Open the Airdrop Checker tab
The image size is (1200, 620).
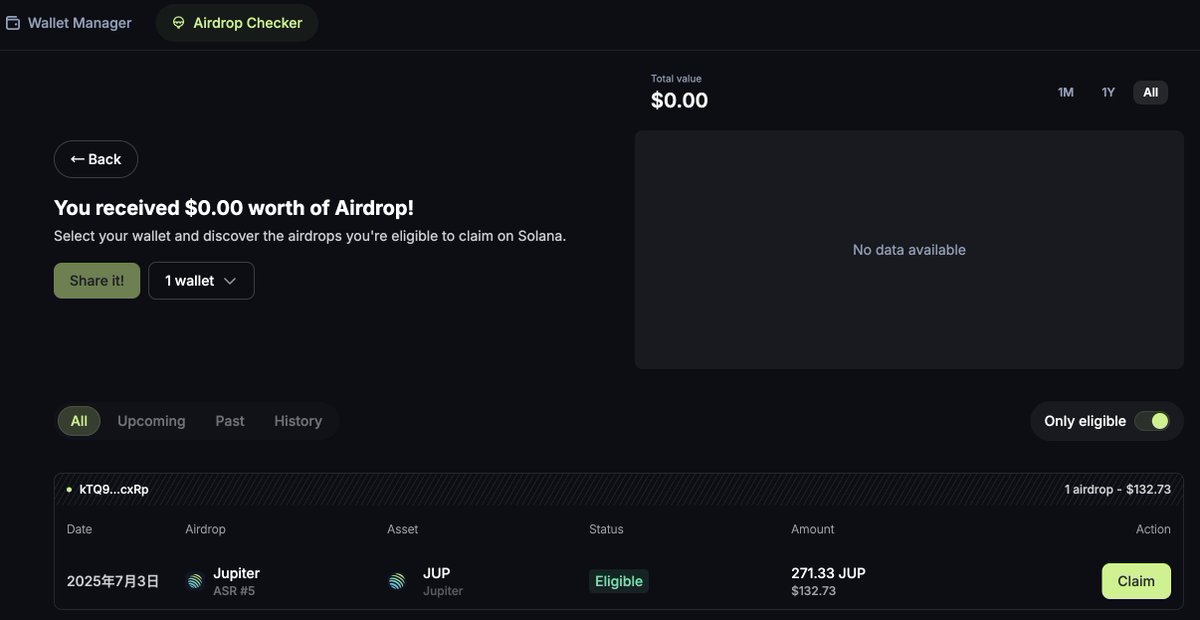click(x=237, y=23)
